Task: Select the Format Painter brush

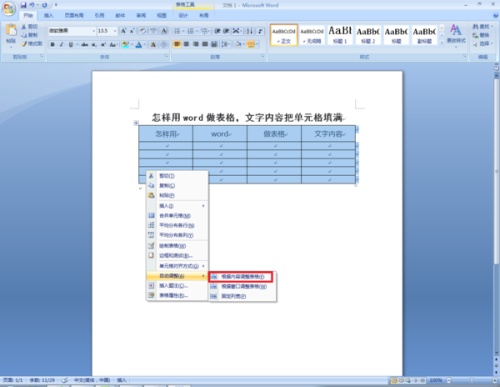Action: [24, 44]
